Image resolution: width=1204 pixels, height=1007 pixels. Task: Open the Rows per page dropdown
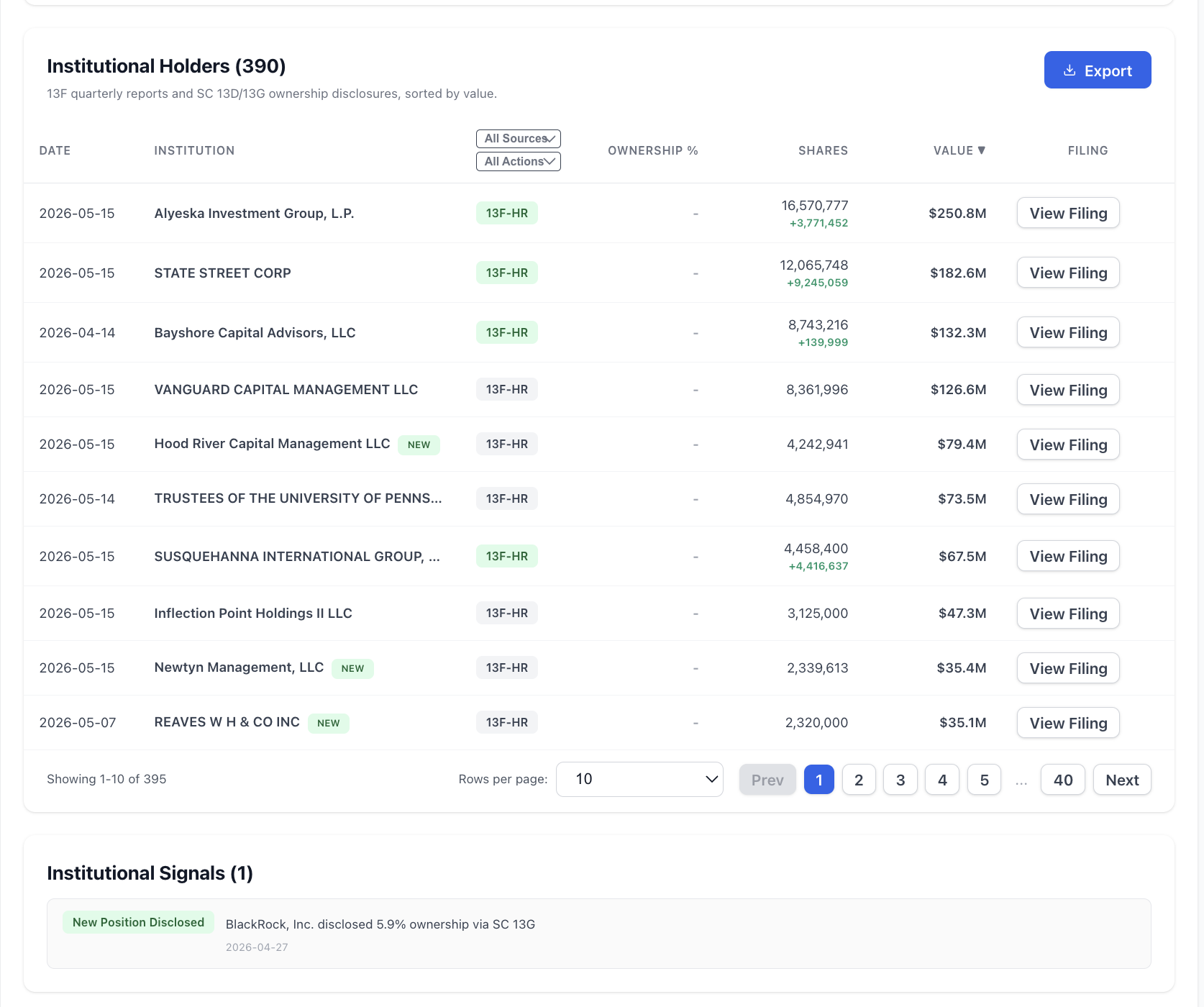pyautogui.click(x=639, y=779)
